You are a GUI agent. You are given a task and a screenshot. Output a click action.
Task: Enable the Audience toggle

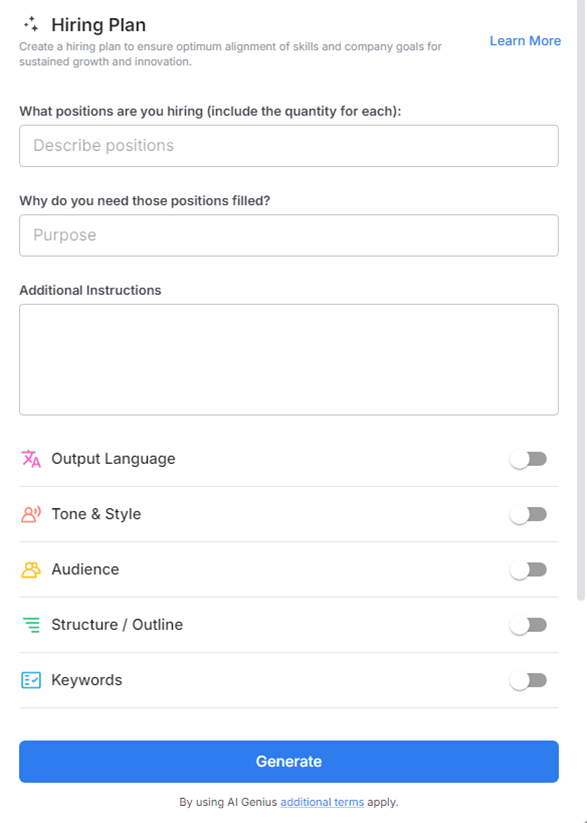[x=528, y=568]
